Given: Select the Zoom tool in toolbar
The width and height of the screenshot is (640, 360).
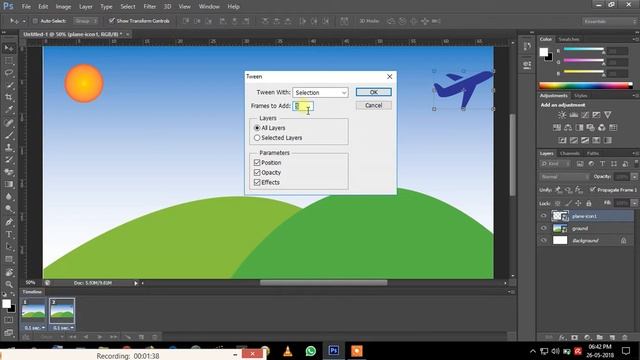Looking at the screenshot, I should point(9,284).
